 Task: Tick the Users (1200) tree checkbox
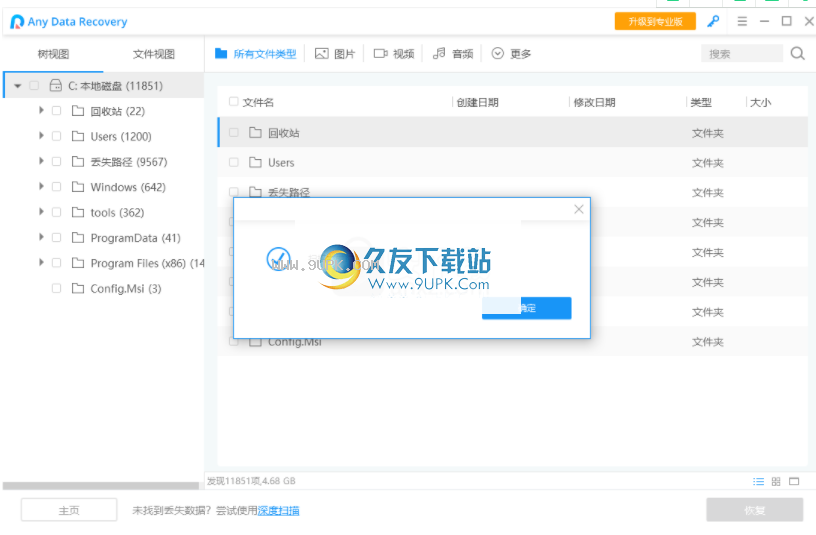(57, 136)
